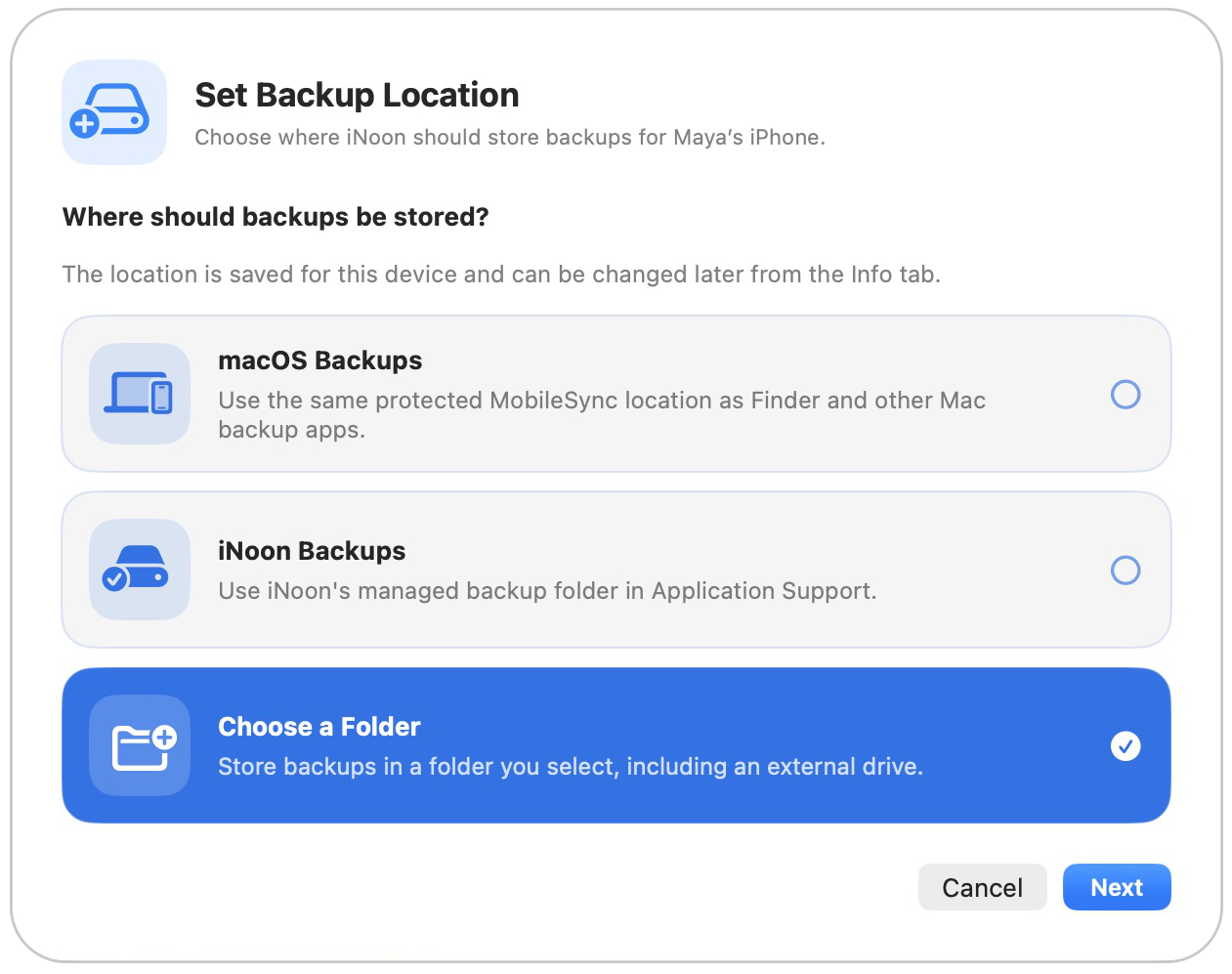The width and height of the screenshot is (1232, 974).
Task: Click the iNoon Backups drive checkmark icon
Action: [140, 570]
